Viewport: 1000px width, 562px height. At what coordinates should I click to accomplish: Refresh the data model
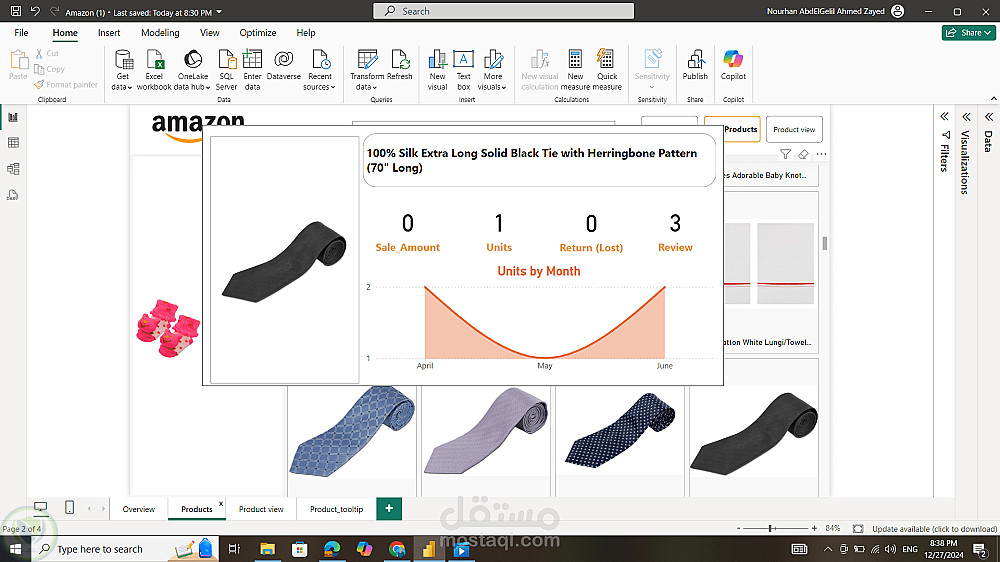click(400, 65)
